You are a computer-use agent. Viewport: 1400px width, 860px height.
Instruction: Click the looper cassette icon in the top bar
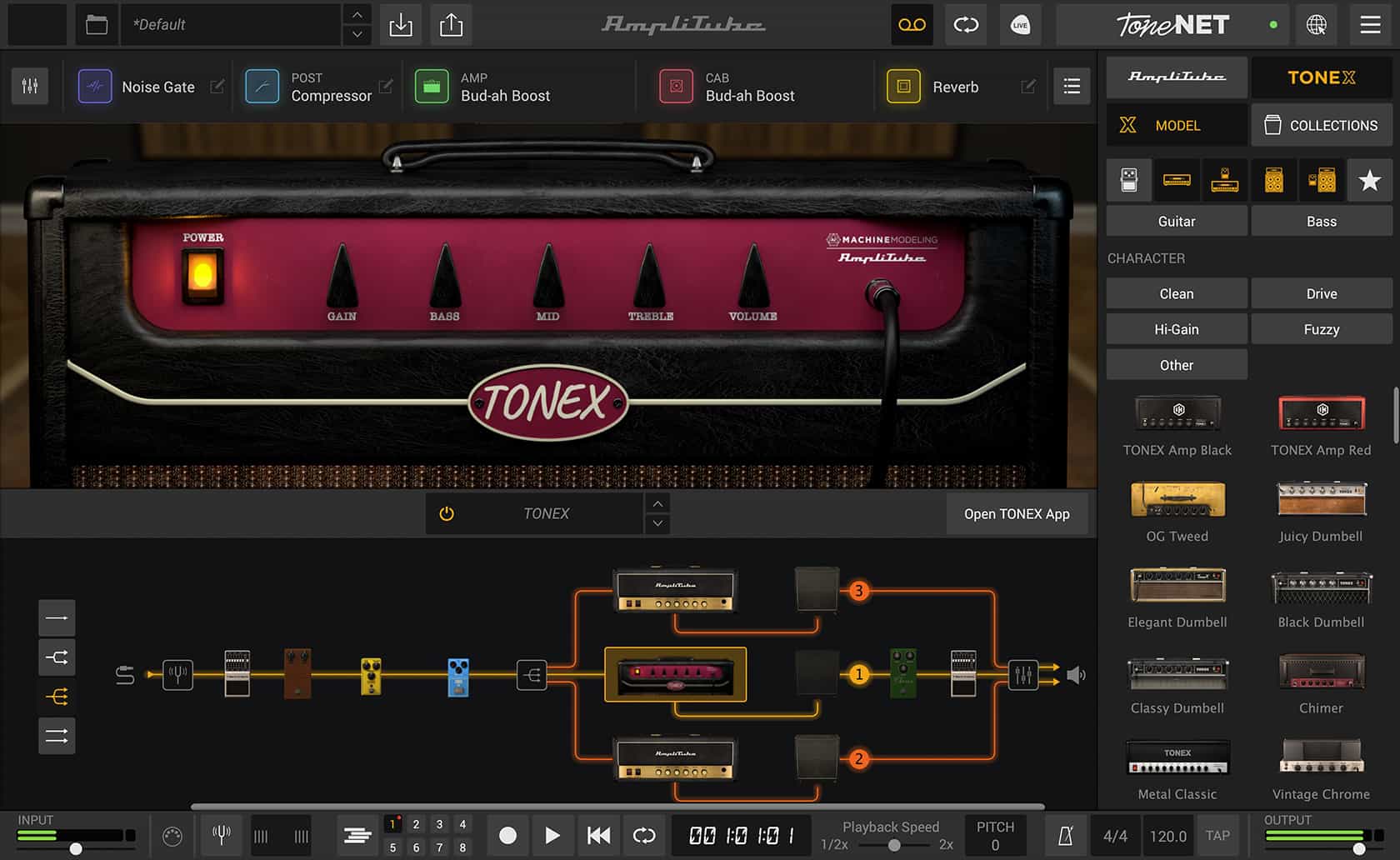coord(912,25)
